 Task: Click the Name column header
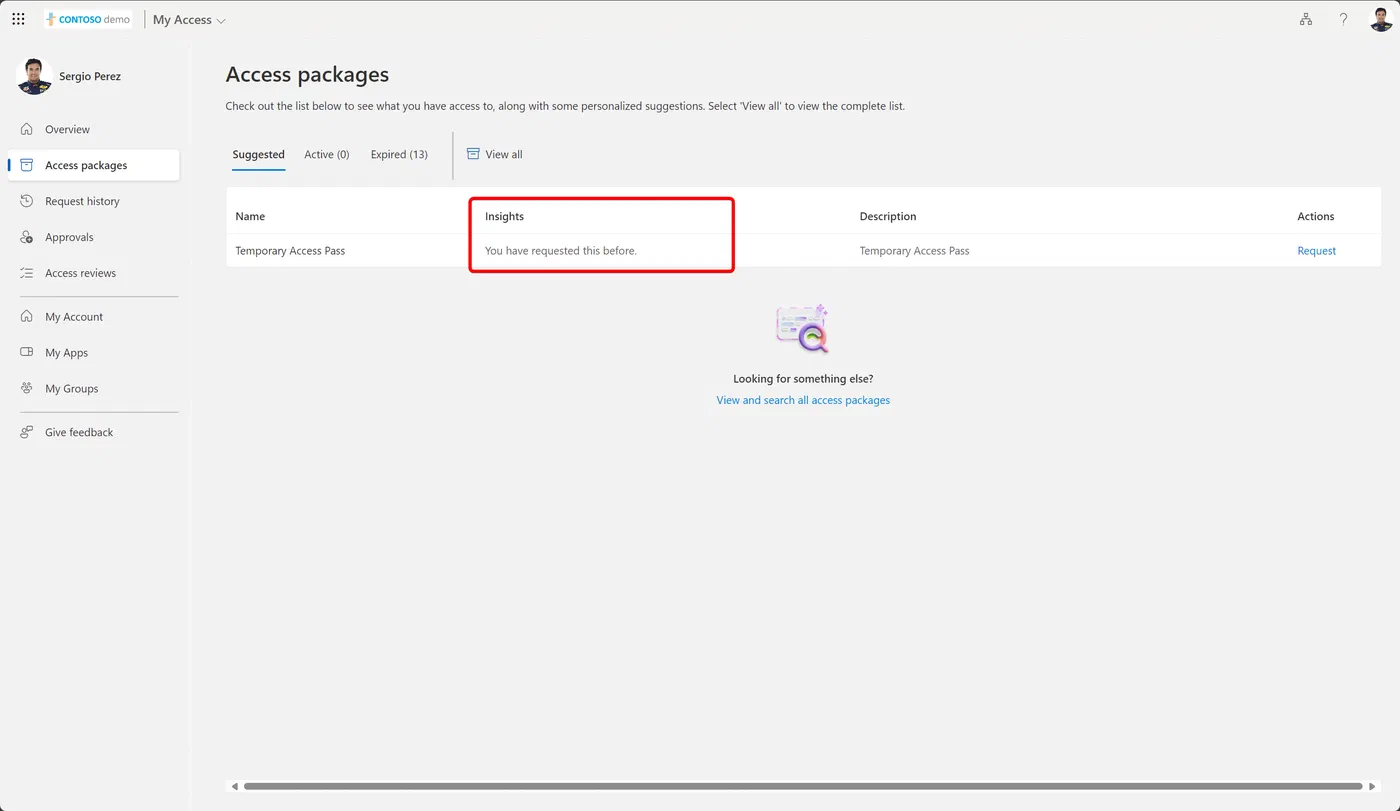pyautogui.click(x=250, y=216)
